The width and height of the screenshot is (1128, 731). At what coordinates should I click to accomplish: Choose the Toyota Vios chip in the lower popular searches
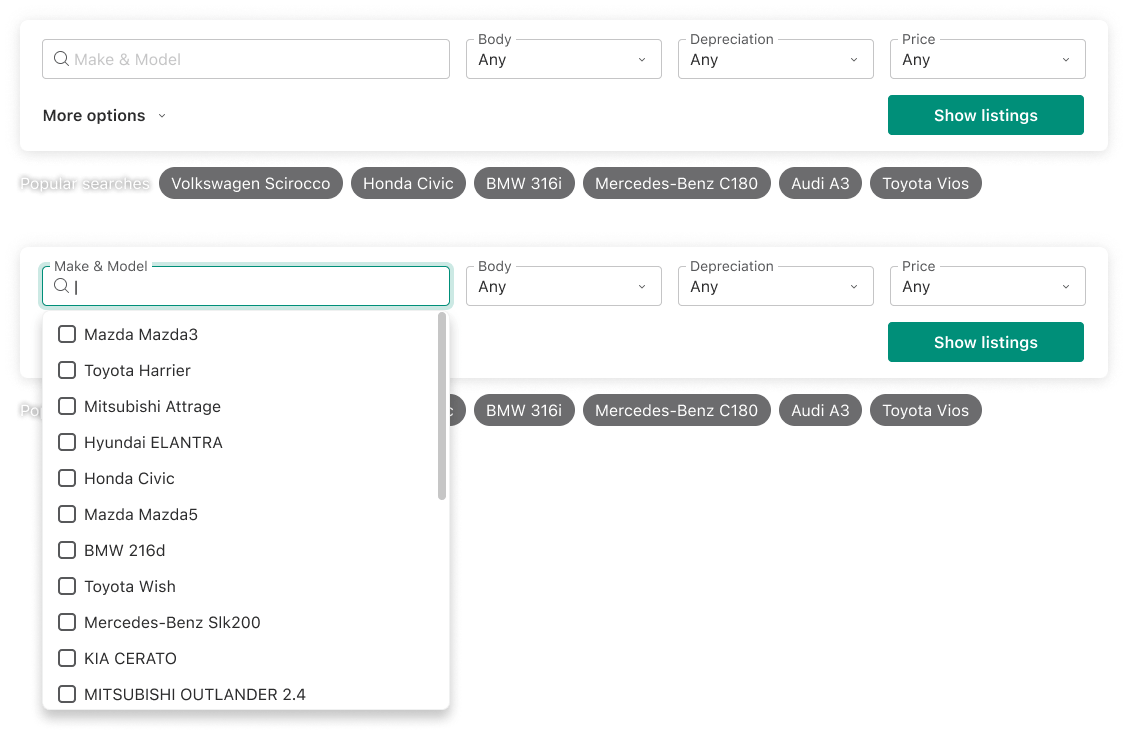pos(925,410)
